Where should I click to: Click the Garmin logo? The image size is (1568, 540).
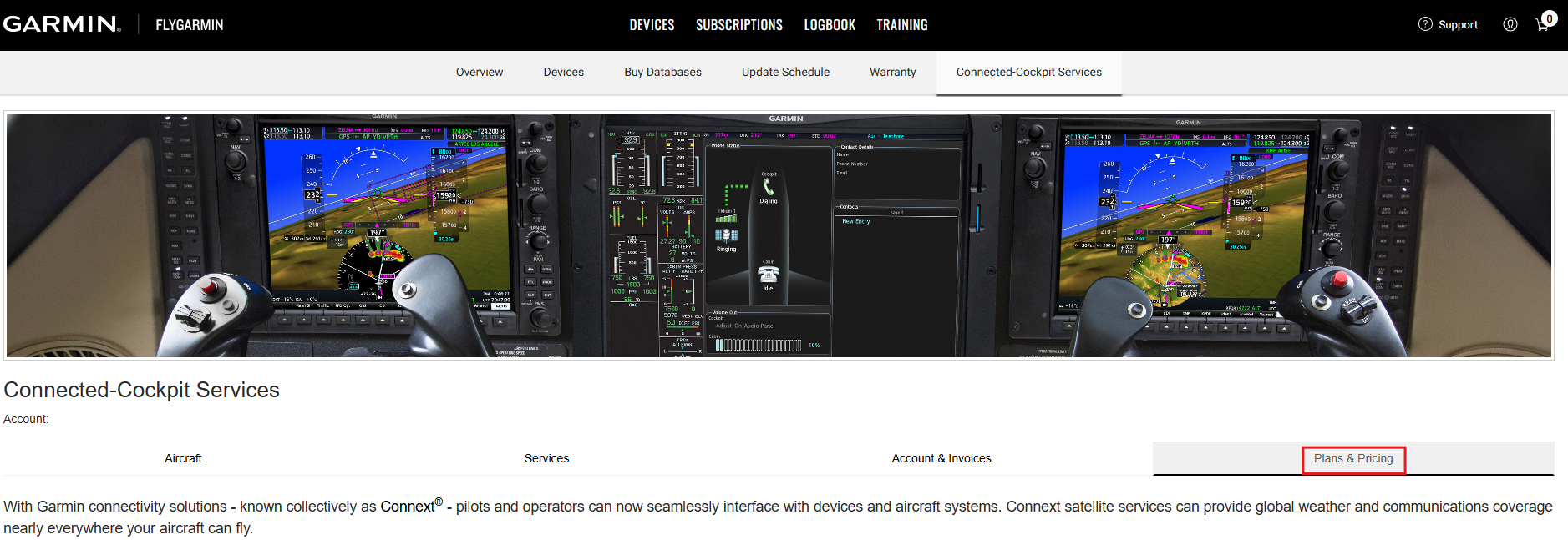[62, 24]
